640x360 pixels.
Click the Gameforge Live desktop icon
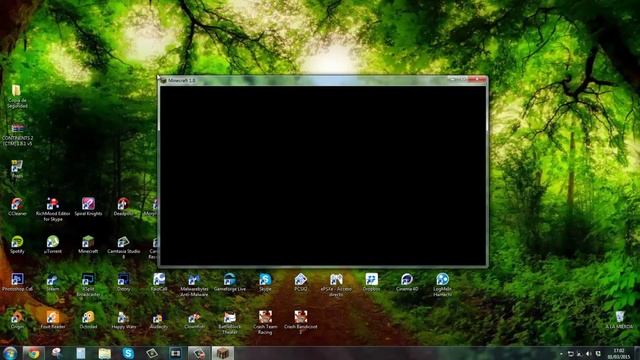coord(230,282)
